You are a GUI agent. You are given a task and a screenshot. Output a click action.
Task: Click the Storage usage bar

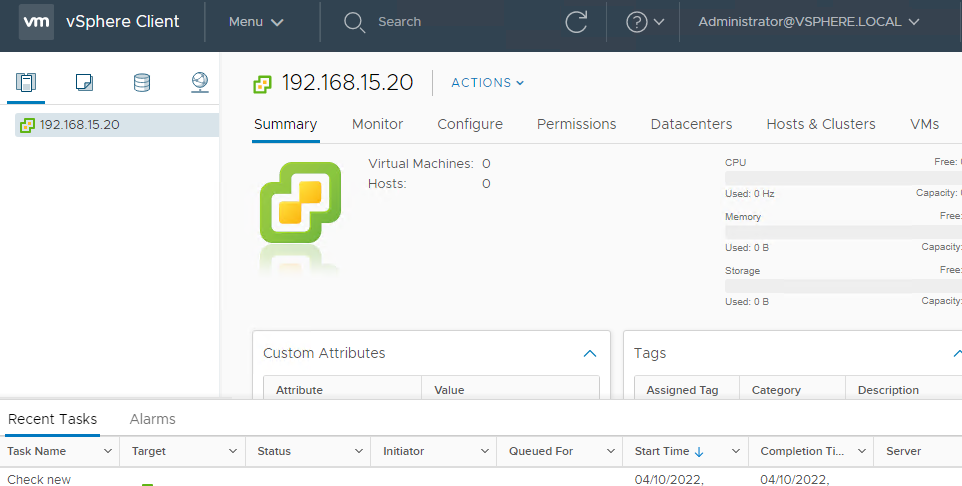[843, 286]
